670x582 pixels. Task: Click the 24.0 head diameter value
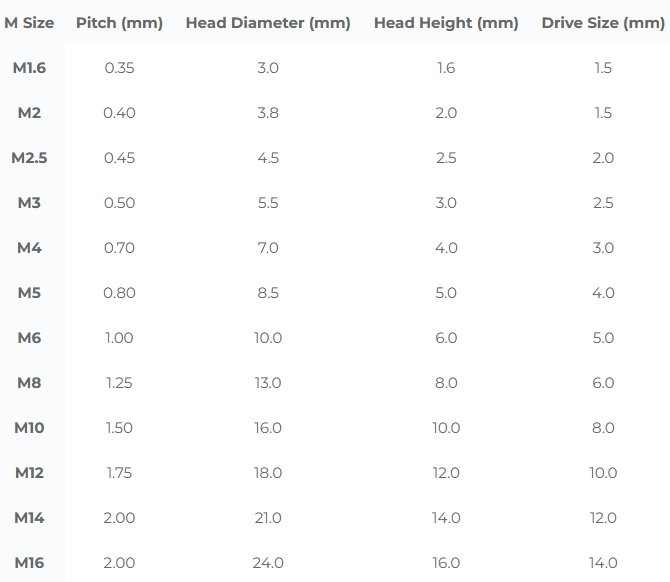tap(268, 563)
